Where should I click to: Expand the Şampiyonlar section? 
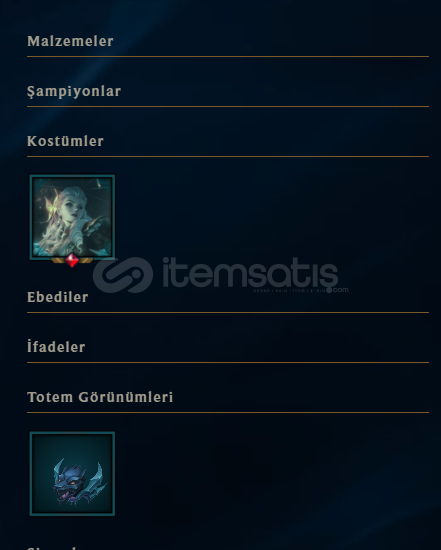coord(74,92)
